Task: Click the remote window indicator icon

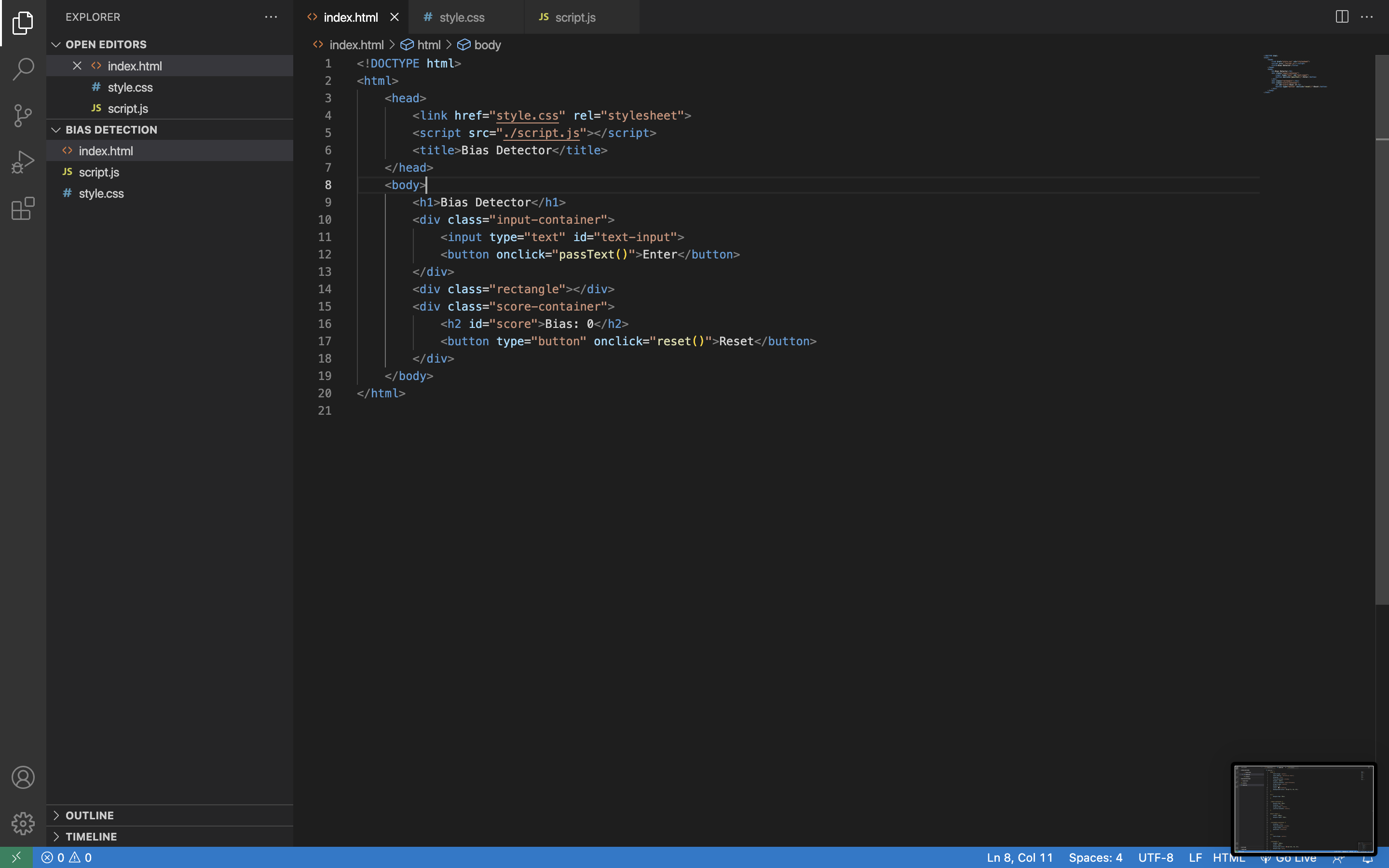Action: tap(16, 857)
